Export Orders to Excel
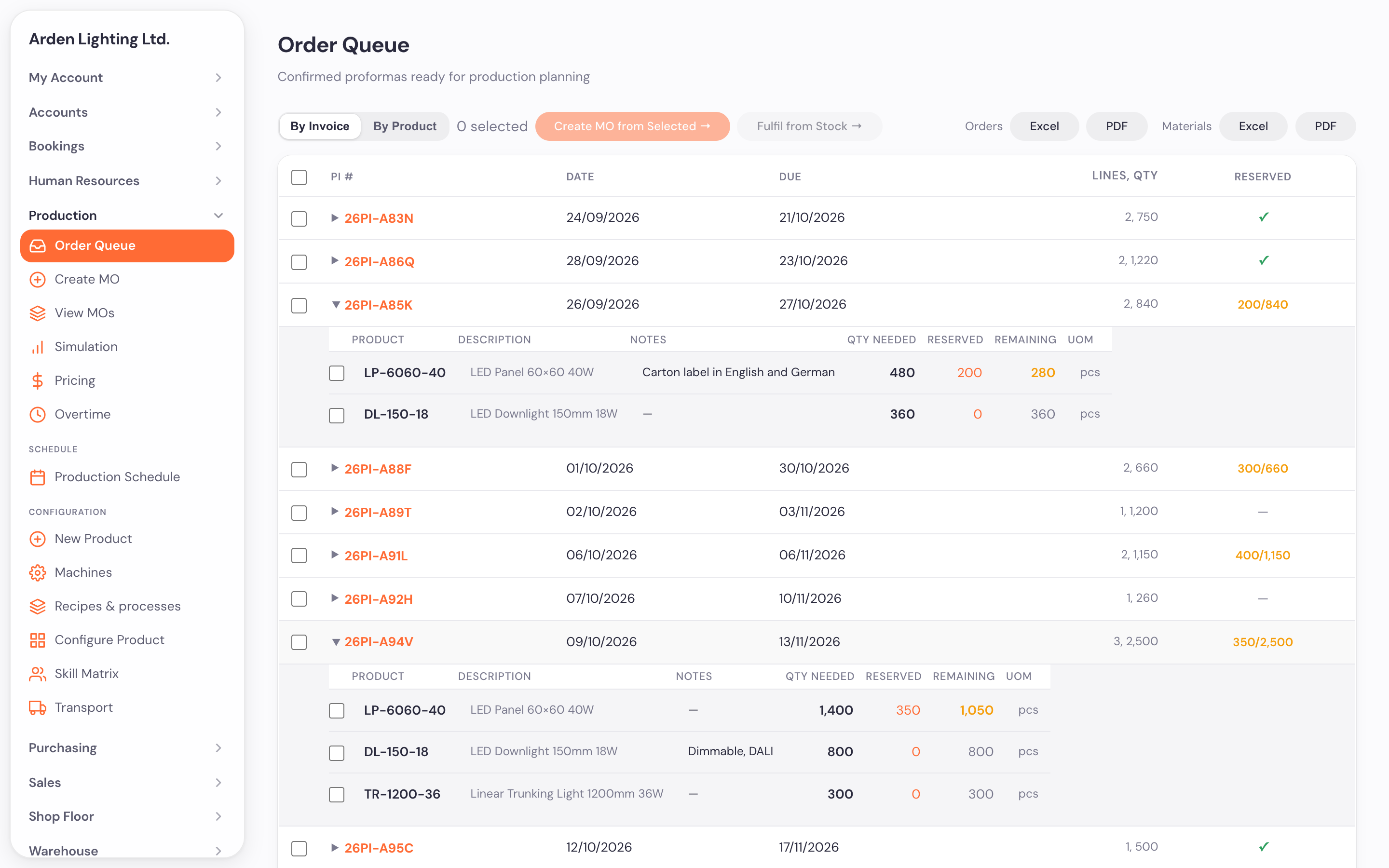Screen dimensions: 1389x868 click(1044, 126)
